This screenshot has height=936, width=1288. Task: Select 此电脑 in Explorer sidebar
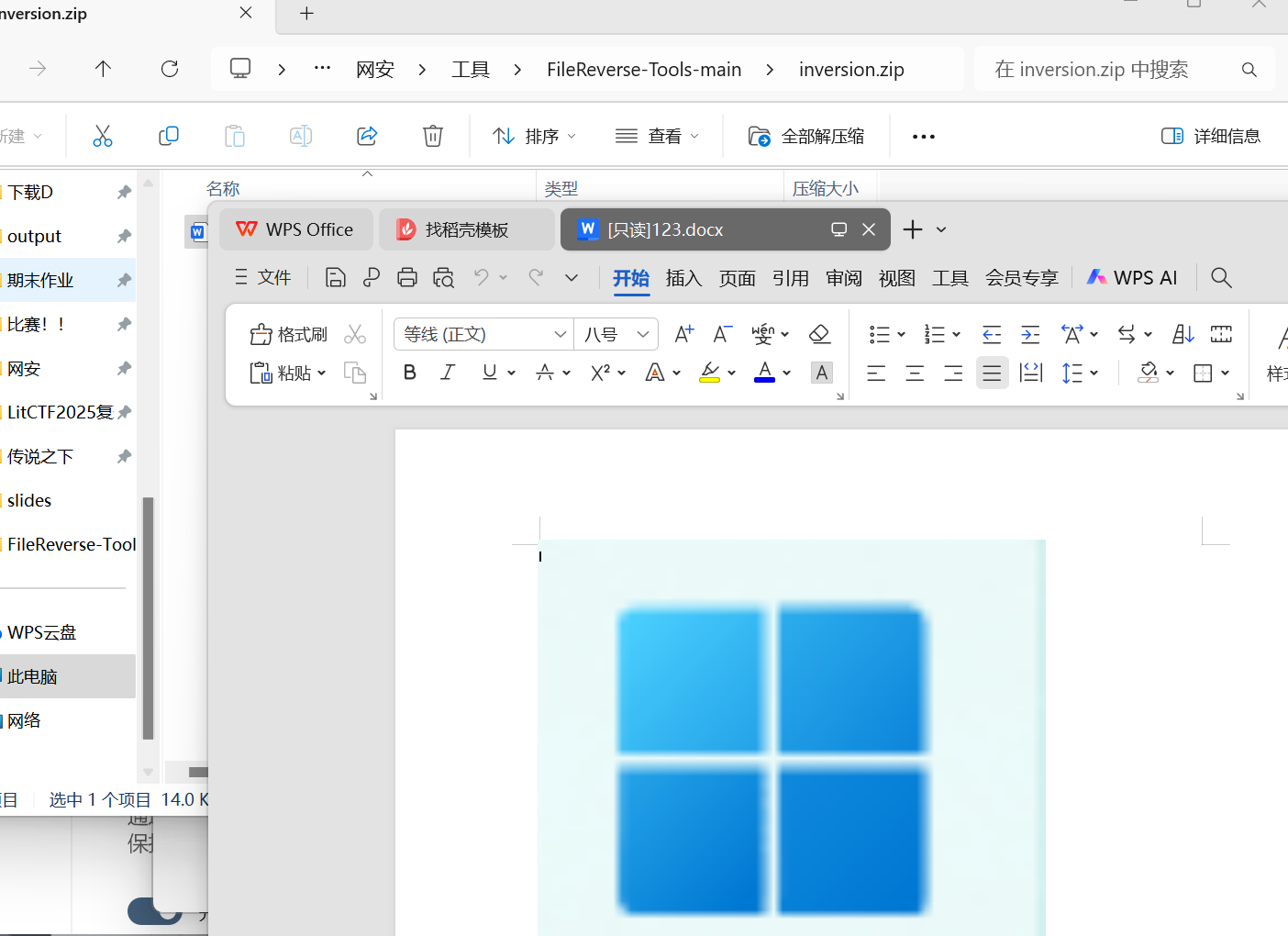[x=67, y=676]
